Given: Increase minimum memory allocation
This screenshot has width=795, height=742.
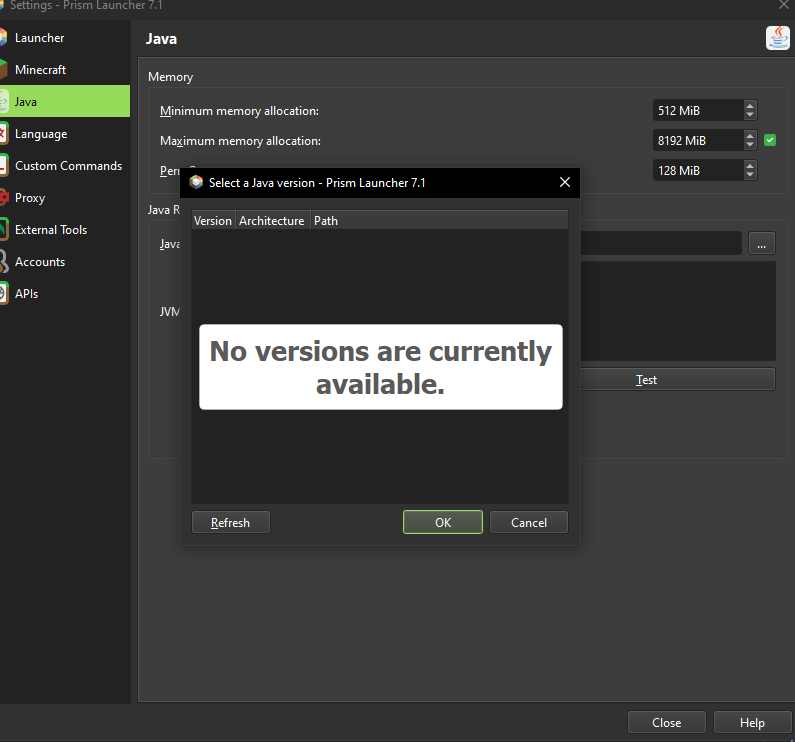Looking at the screenshot, I should [750, 105].
